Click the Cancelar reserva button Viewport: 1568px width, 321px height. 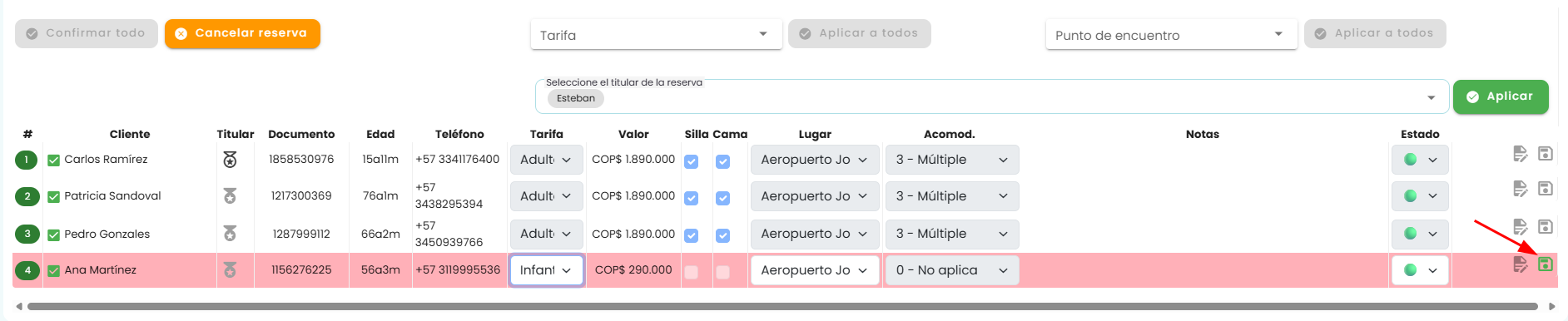(242, 33)
